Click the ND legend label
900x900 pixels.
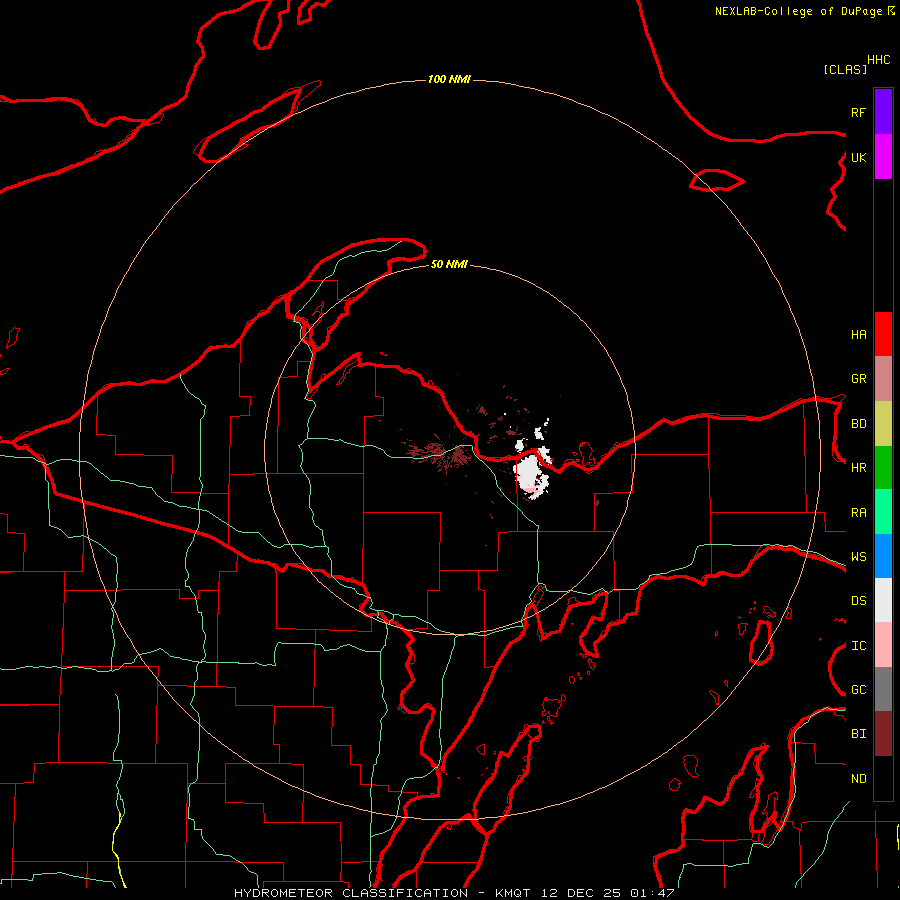(x=858, y=779)
